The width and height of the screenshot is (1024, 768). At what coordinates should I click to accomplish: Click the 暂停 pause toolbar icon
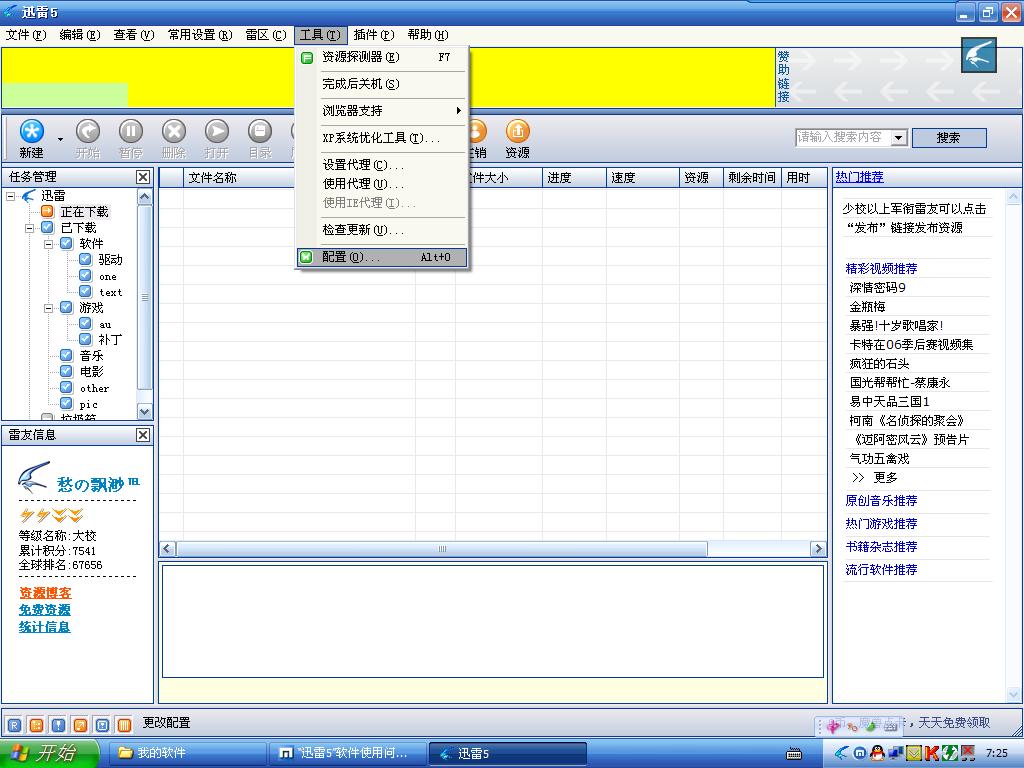click(x=131, y=131)
